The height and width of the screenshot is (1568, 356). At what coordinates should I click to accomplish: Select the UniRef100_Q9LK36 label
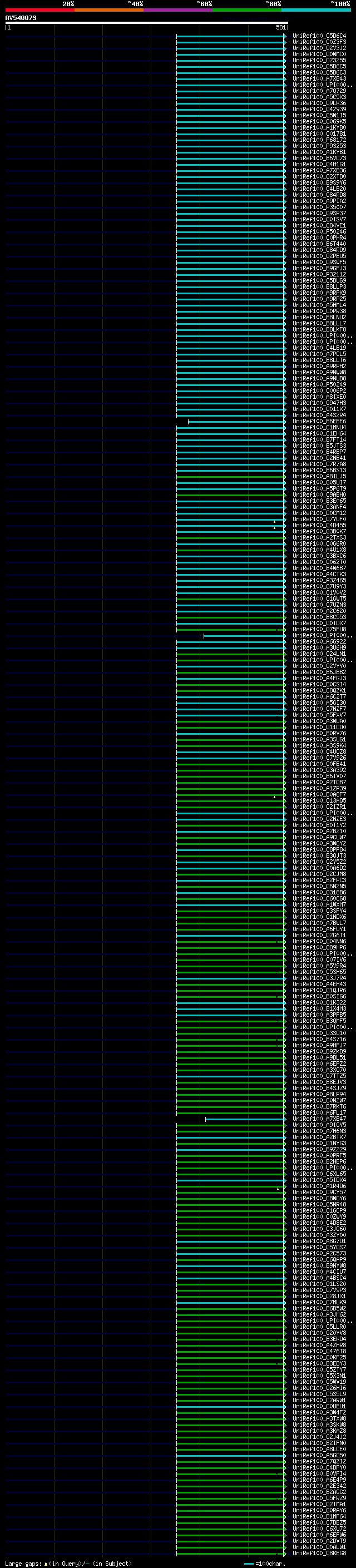[x=319, y=103]
